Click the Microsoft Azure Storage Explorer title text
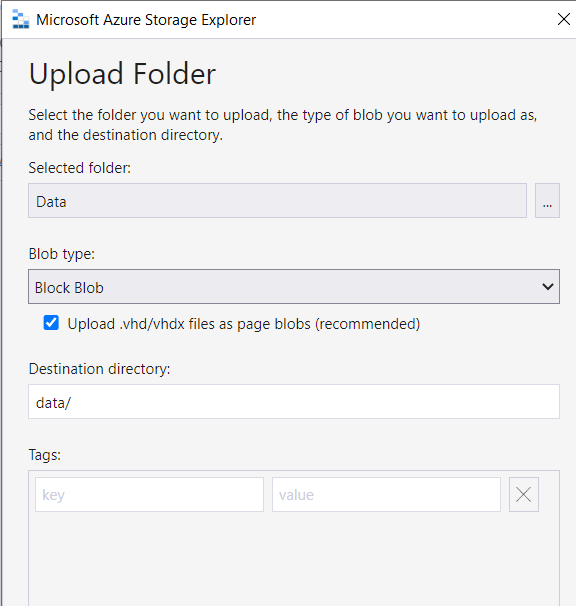 pos(146,20)
